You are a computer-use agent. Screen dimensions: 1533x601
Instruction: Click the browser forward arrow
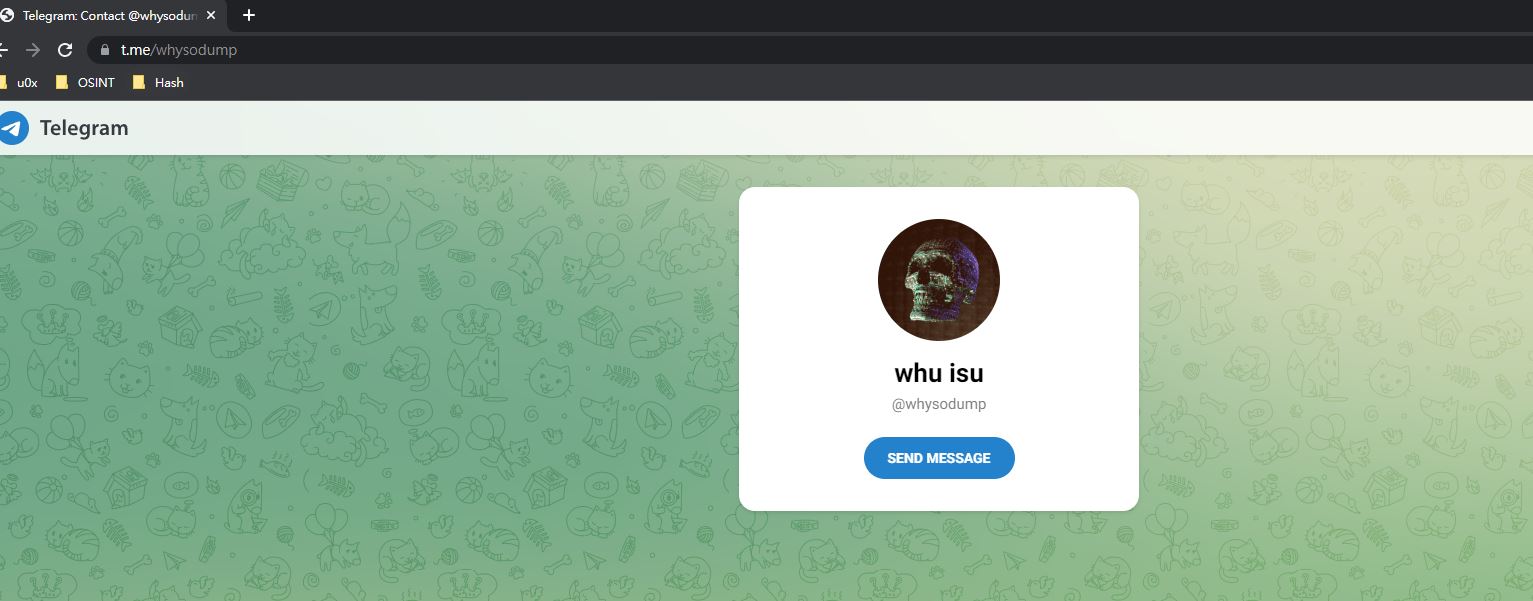click(x=33, y=50)
